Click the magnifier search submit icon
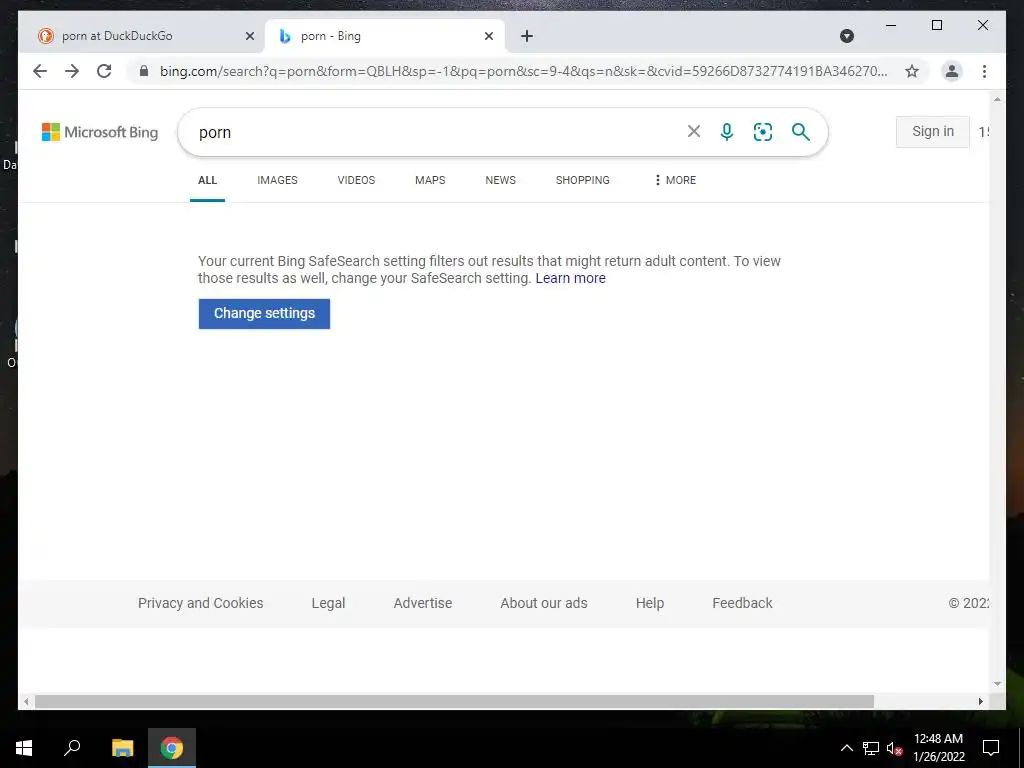 click(801, 132)
